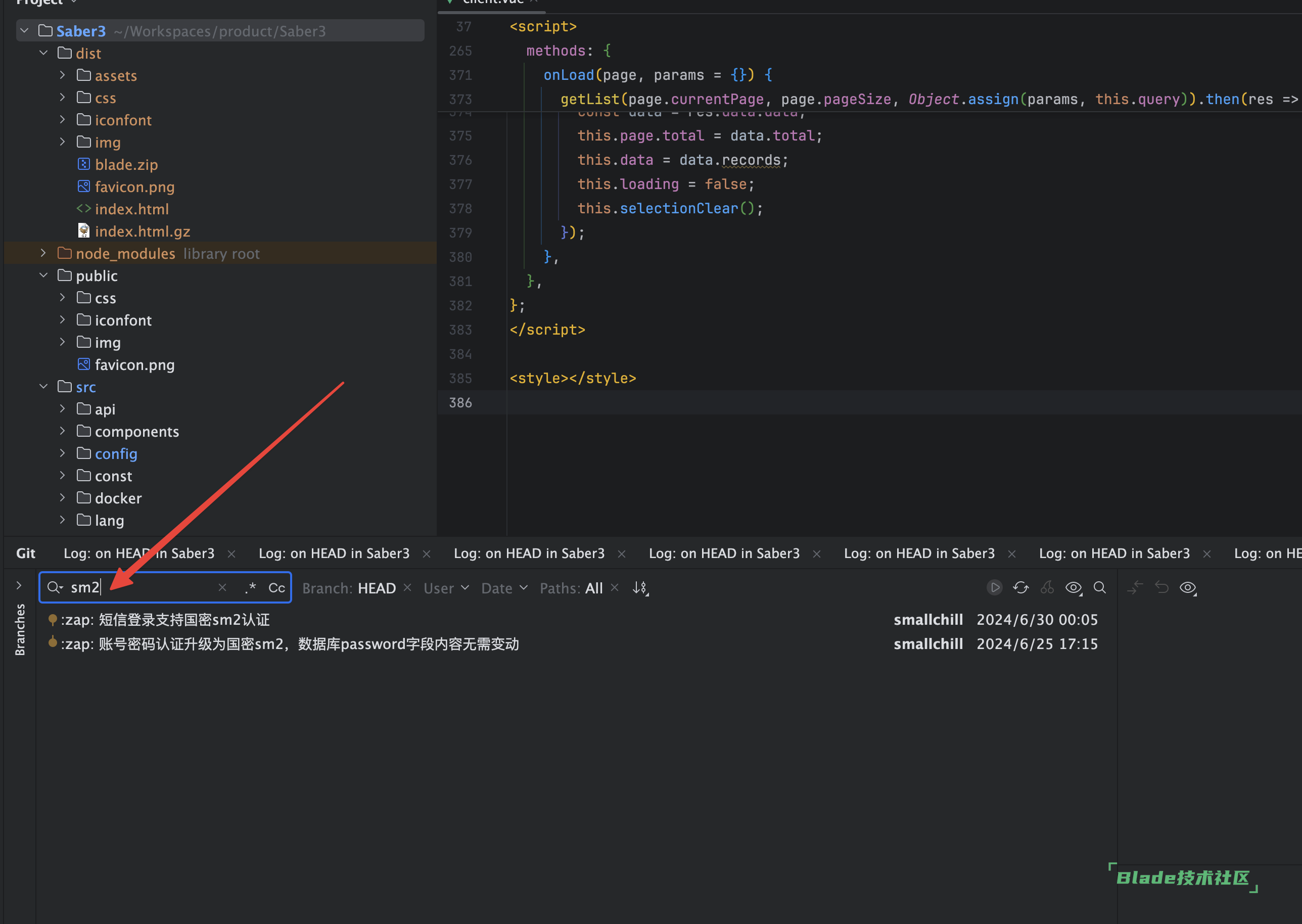1302x924 pixels.
Task: Close the sixth Log on HEAD tab
Action: (1207, 553)
